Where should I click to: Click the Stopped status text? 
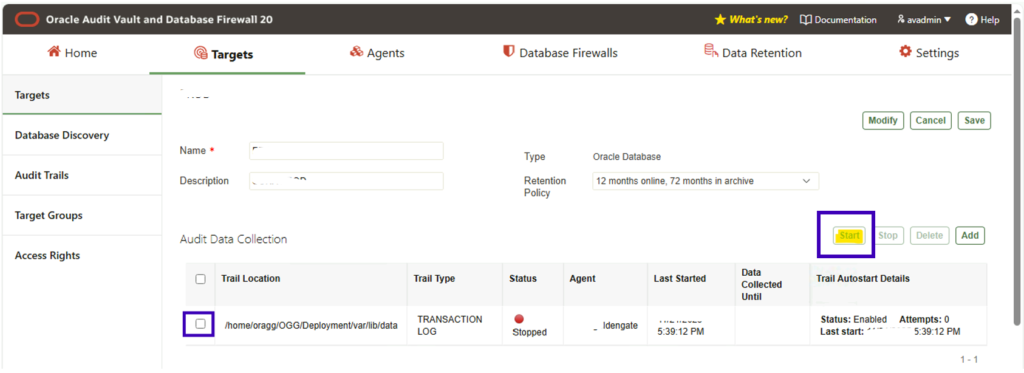pos(530,332)
